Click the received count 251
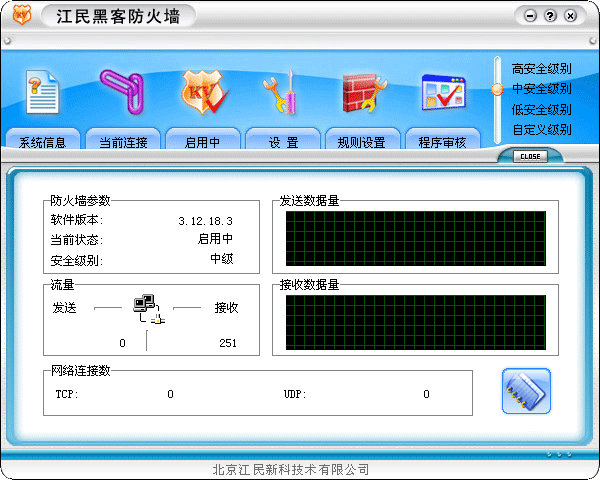 point(228,343)
